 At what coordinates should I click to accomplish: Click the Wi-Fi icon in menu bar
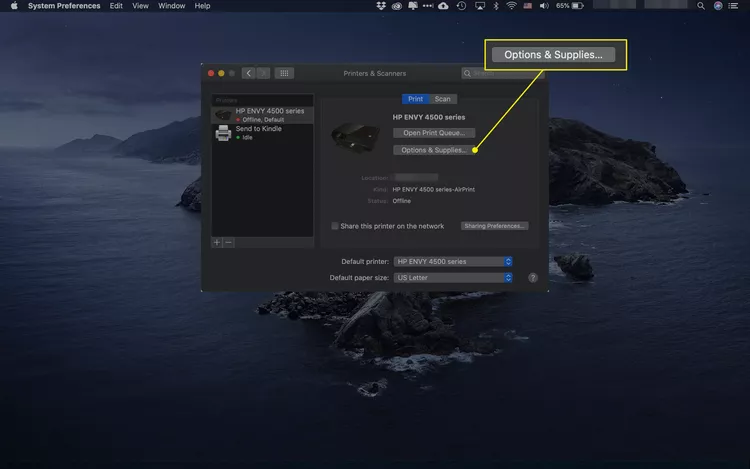click(511, 6)
